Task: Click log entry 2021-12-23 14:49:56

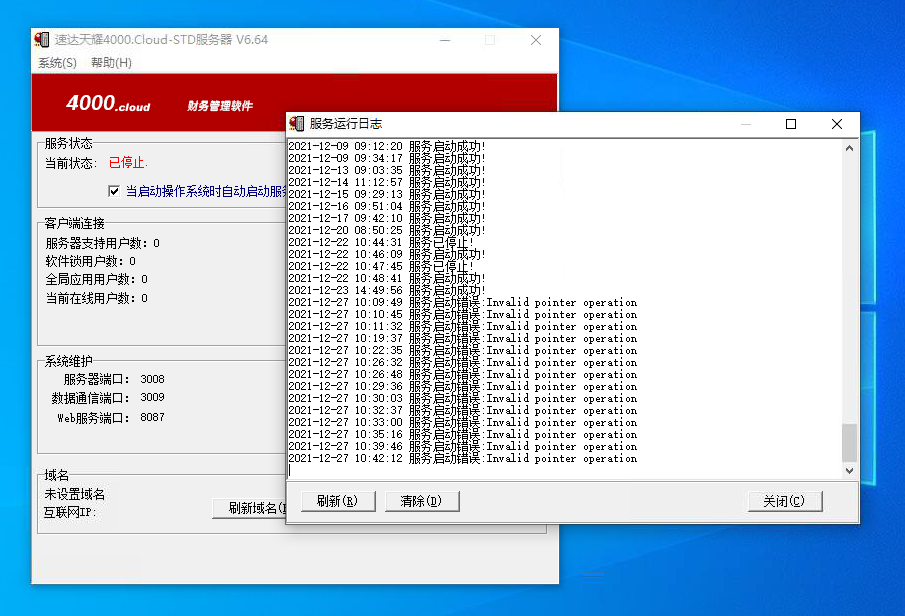Action: click(x=387, y=290)
